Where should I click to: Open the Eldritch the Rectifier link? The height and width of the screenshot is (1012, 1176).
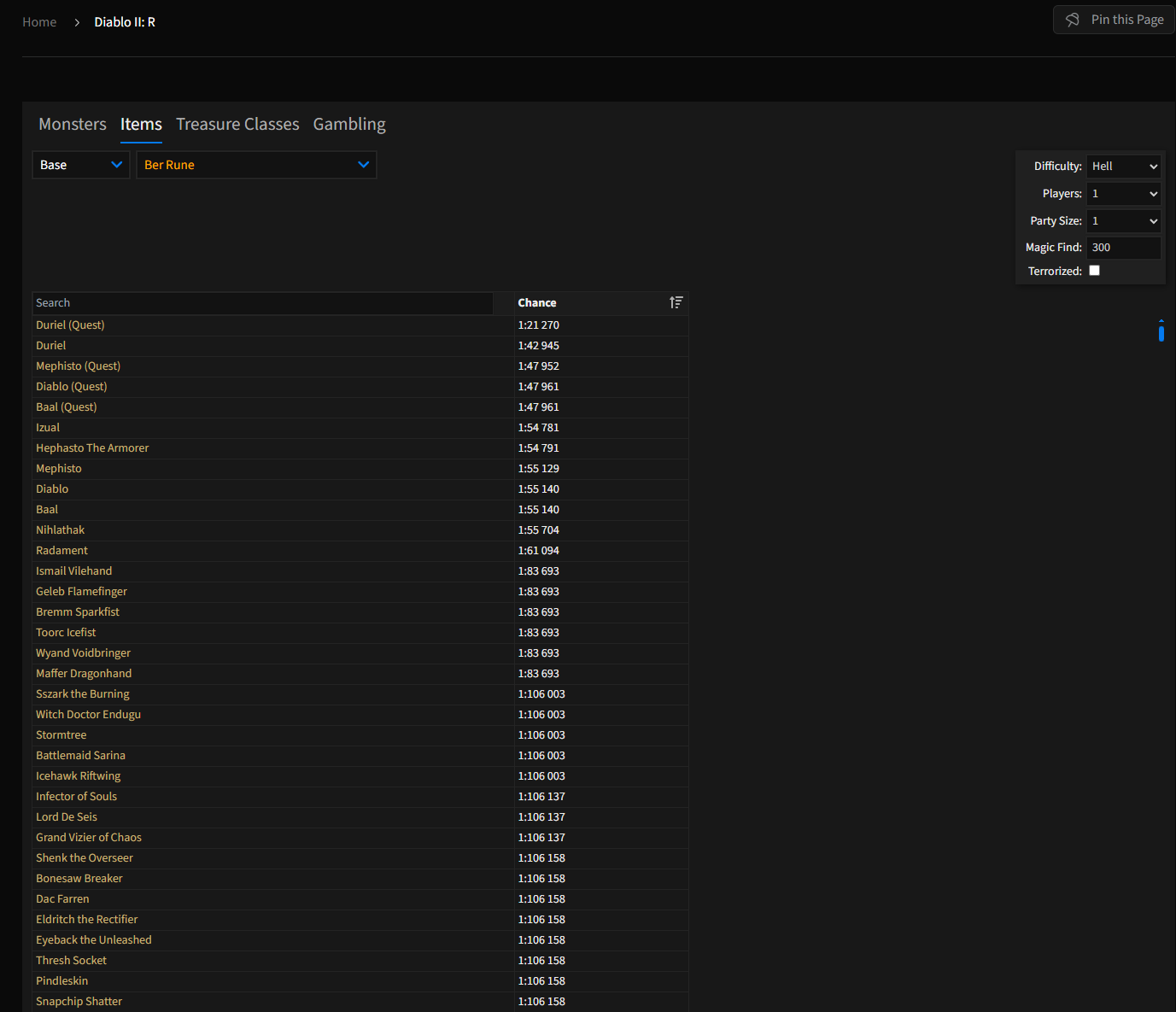coord(86,920)
